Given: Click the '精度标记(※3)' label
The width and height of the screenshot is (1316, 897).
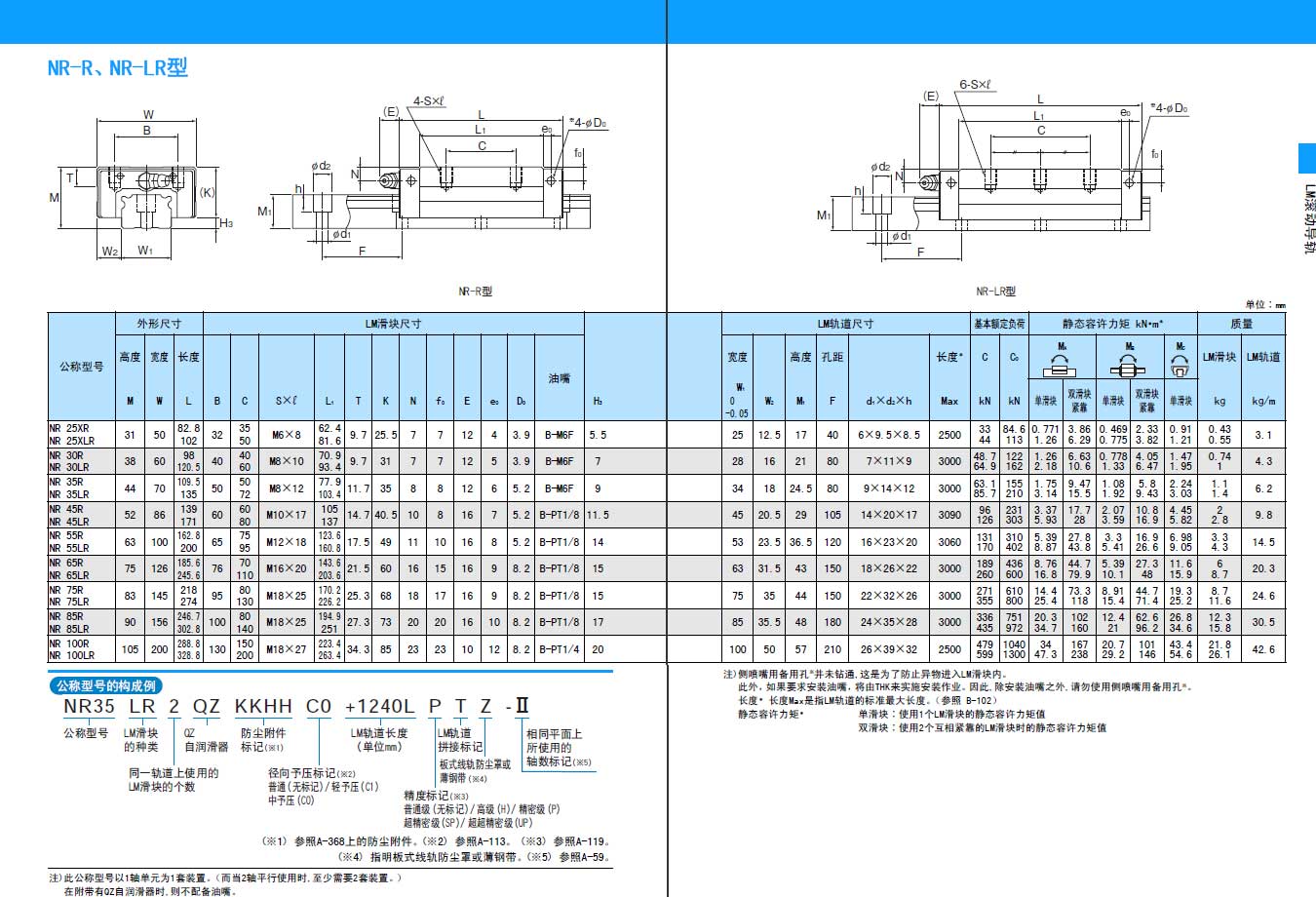Looking at the screenshot, I should (437, 796).
